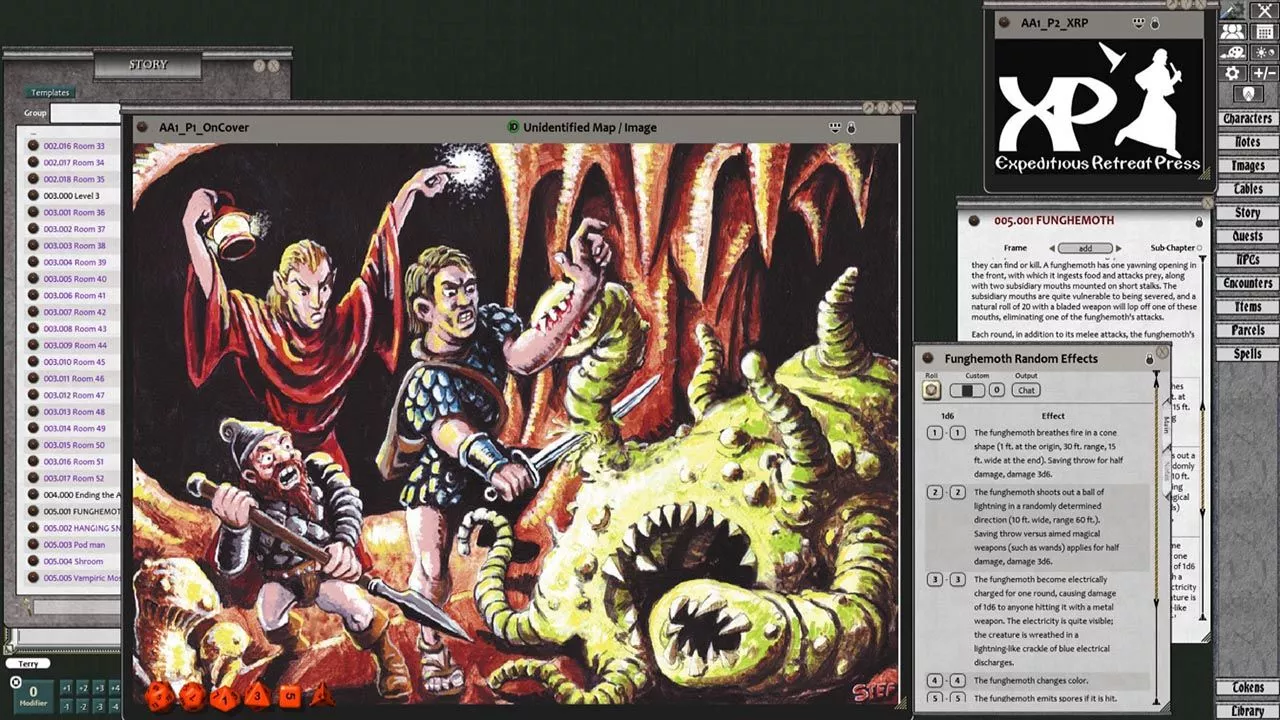Pick the small orange d4 die
This screenshot has width=1280, height=720.
tap(322, 695)
